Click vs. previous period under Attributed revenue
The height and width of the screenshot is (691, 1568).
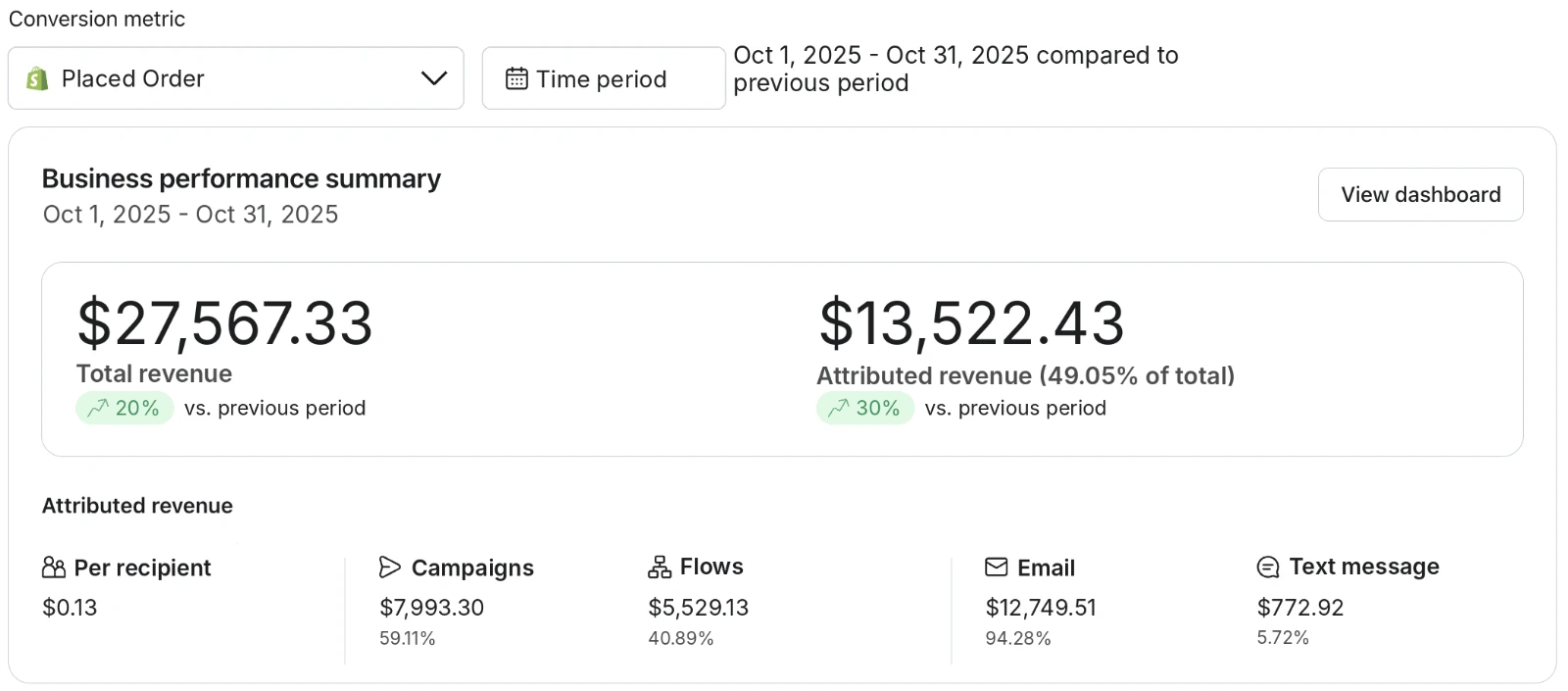(1015, 408)
